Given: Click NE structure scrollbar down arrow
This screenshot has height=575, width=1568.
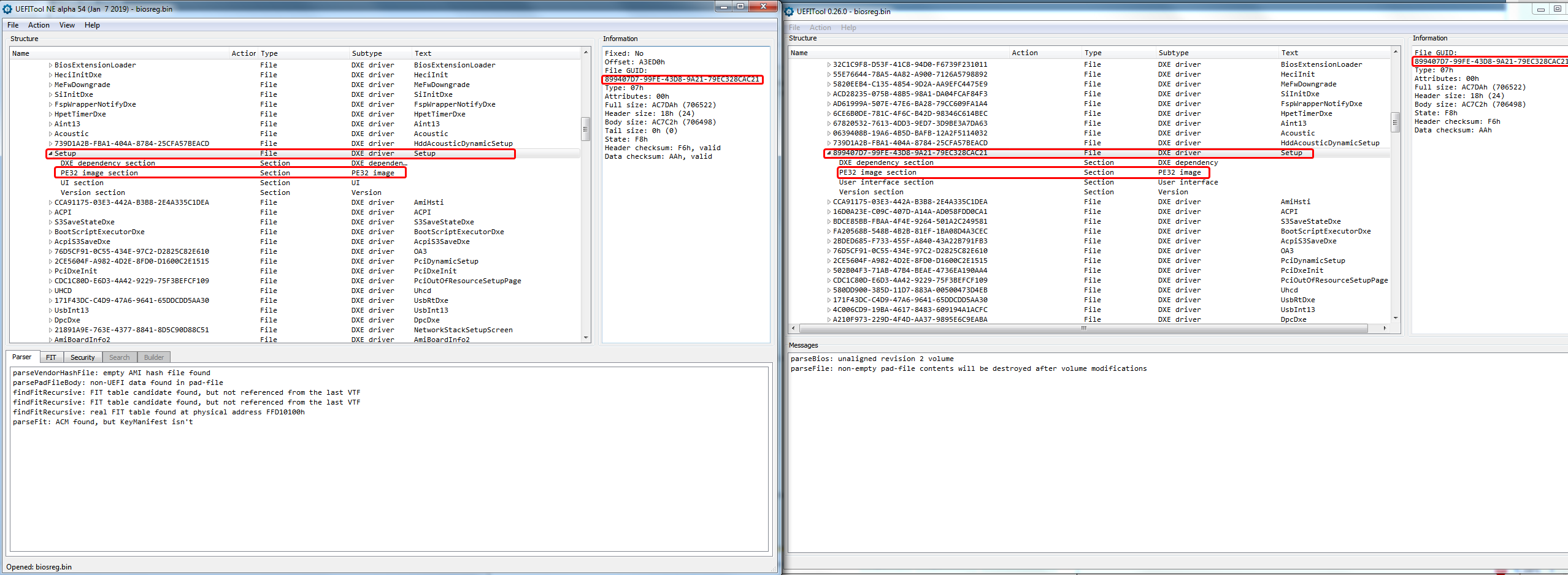Looking at the screenshot, I should pyautogui.click(x=586, y=338).
